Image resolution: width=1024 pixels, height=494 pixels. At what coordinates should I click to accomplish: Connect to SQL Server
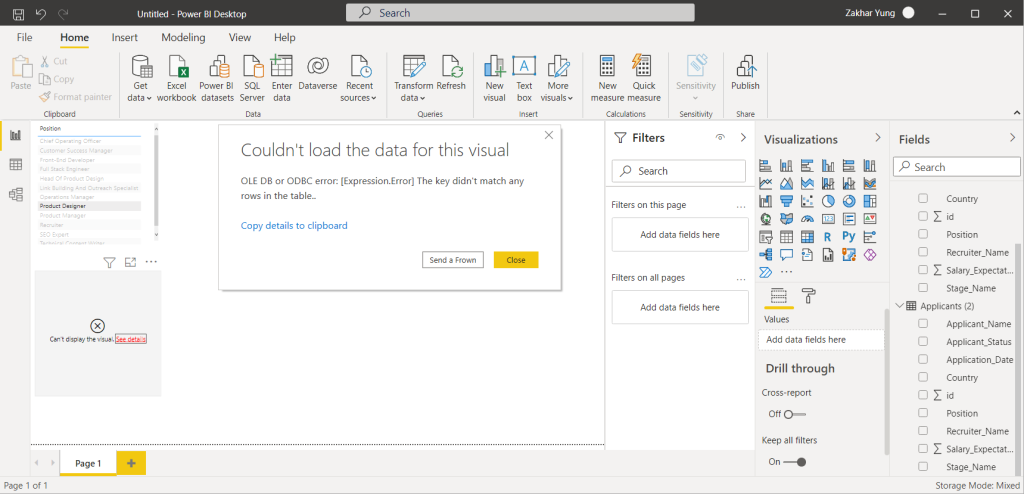pos(252,78)
